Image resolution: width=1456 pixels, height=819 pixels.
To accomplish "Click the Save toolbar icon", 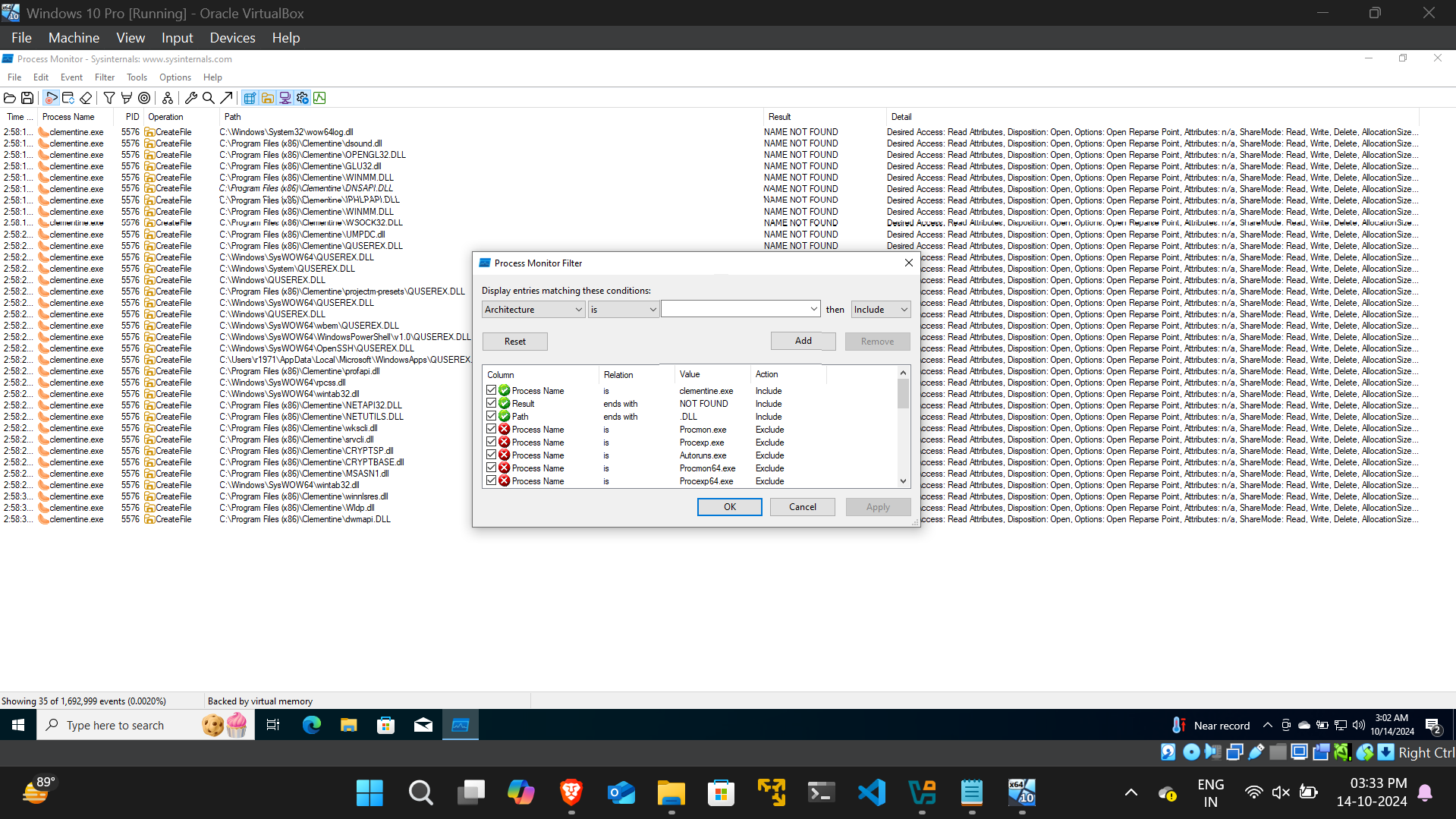I will click(x=27, y=98).
